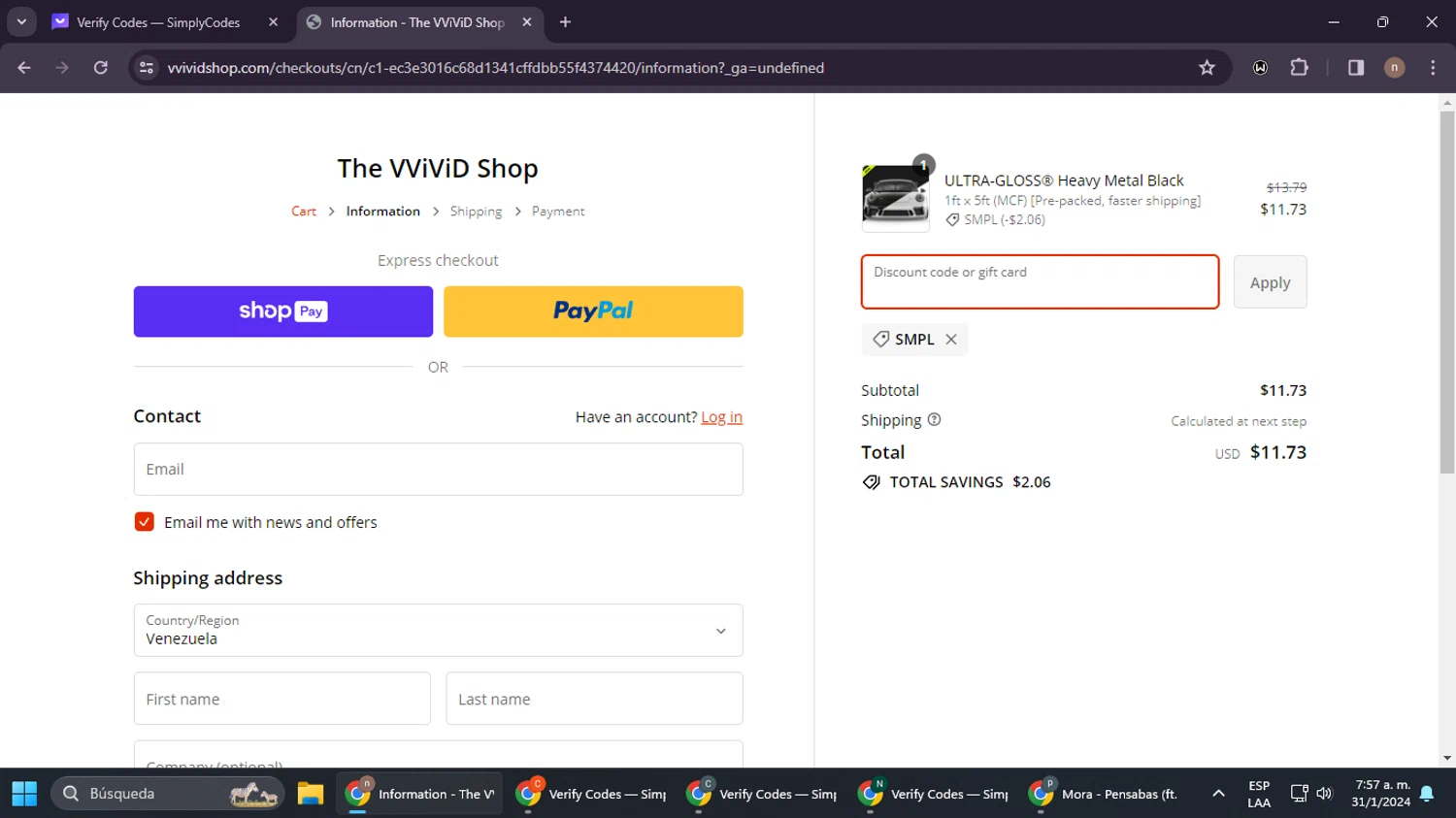Close the Information - The VViViD Shop tab
The image size is (1456, 818).
click(527, 21)
